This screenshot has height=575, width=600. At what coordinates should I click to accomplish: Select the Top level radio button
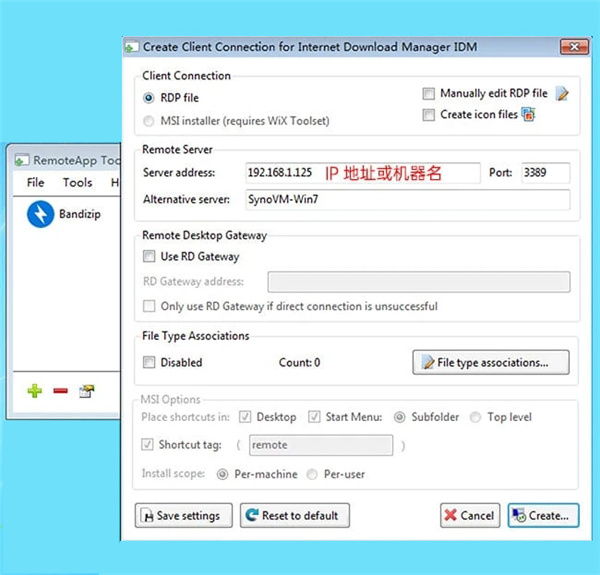click(475, 417)
